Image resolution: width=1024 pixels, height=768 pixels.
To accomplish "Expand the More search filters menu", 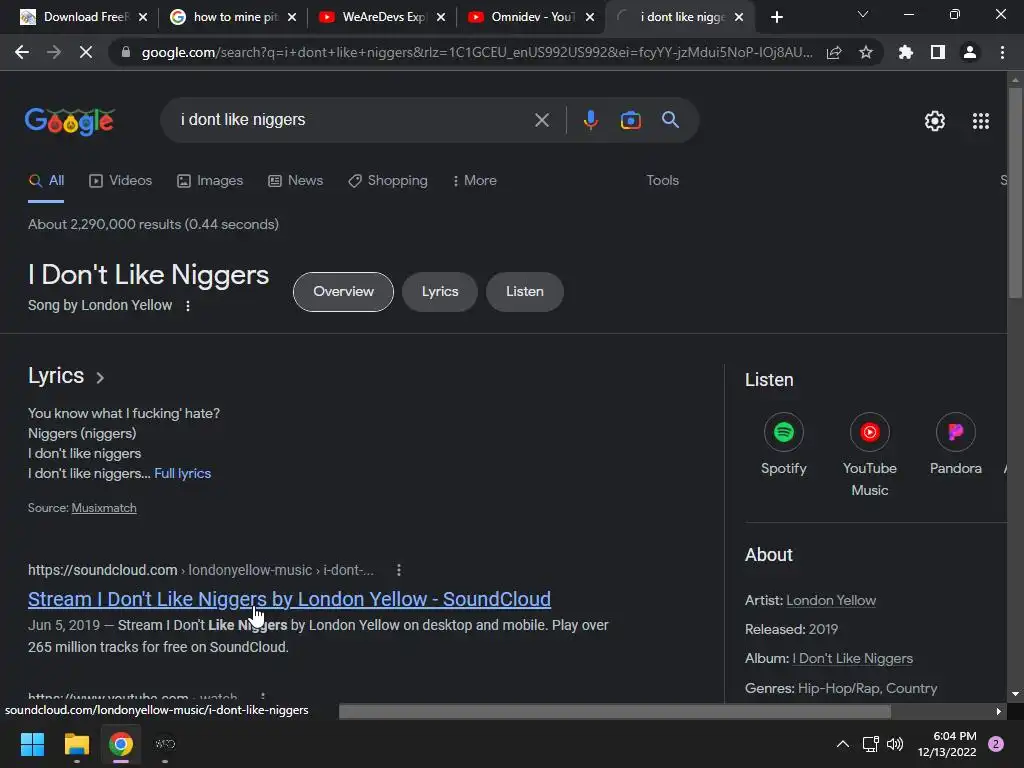I will [475, 180].
